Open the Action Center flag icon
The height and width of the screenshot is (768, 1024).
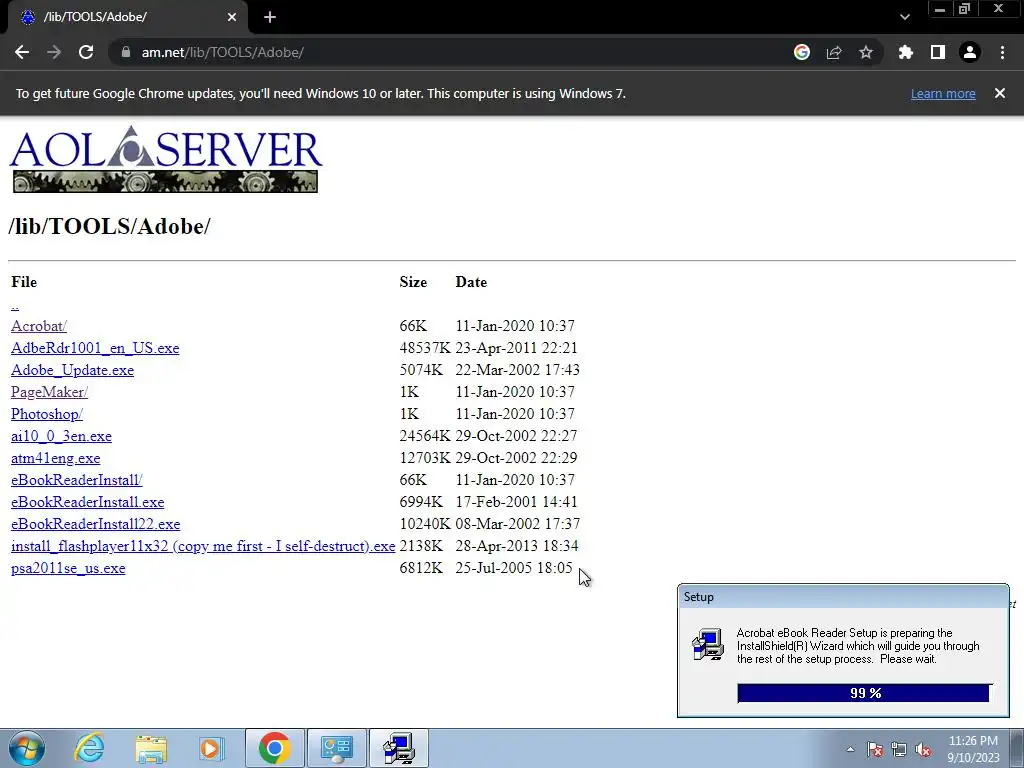pos(875,749)
